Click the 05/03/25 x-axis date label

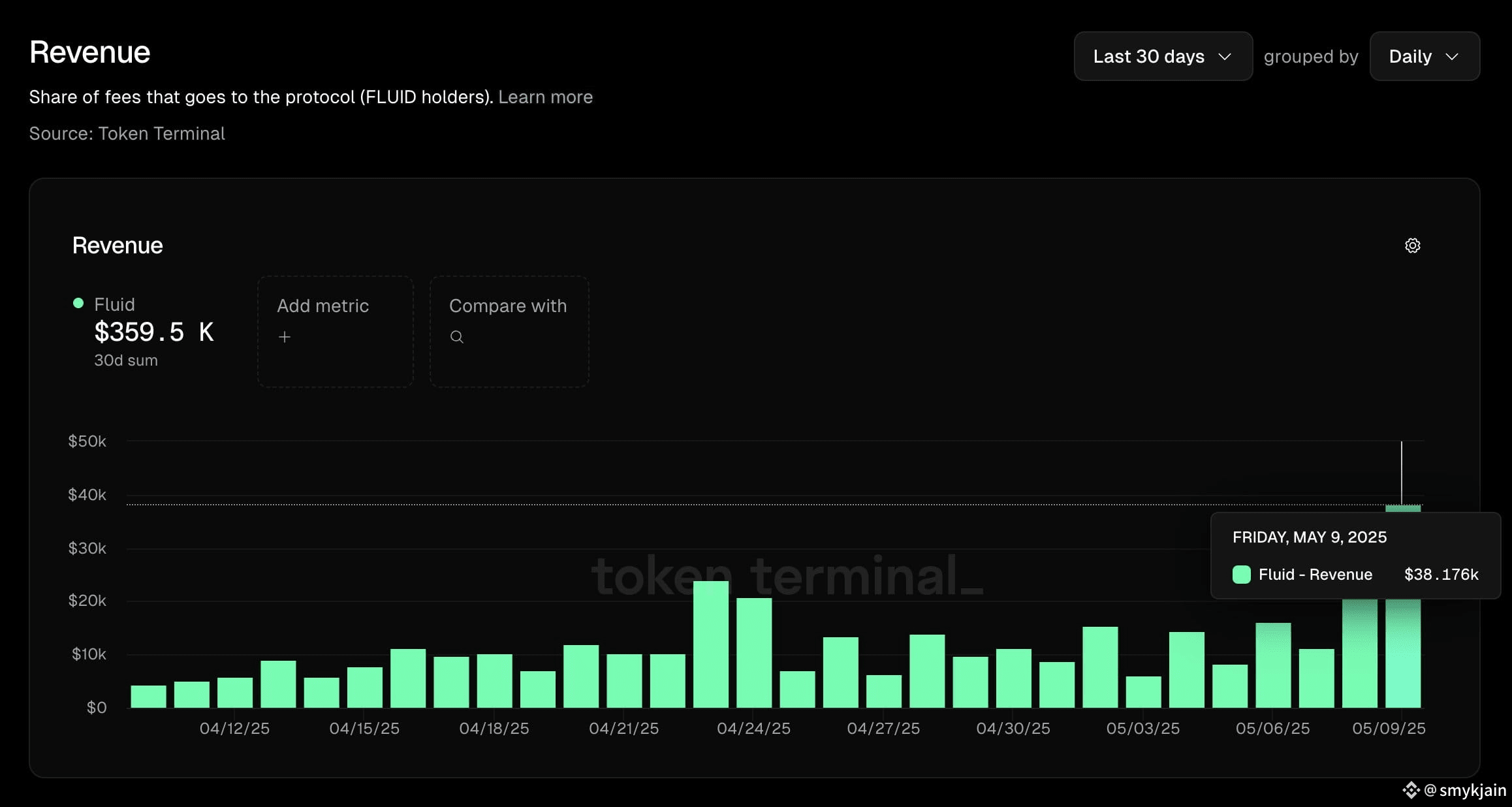pyautogui.click(x=1143, y=729)
